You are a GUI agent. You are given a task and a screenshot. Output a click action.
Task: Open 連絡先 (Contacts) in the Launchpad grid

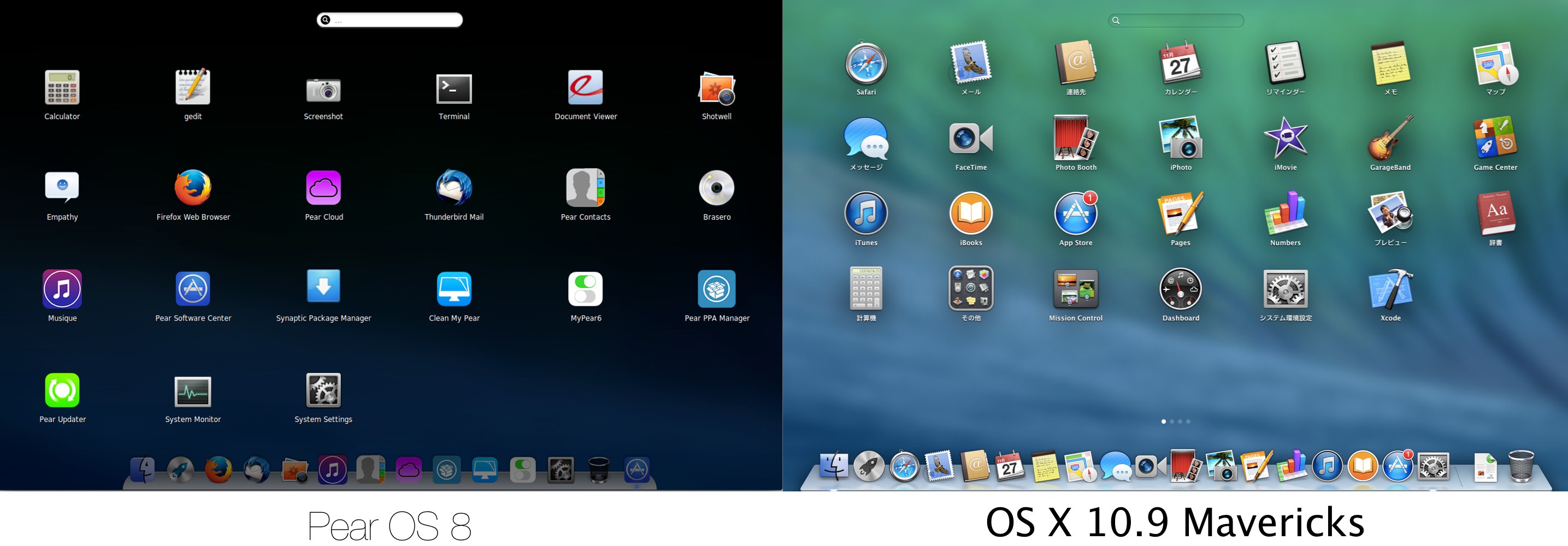click(1076, 63)
